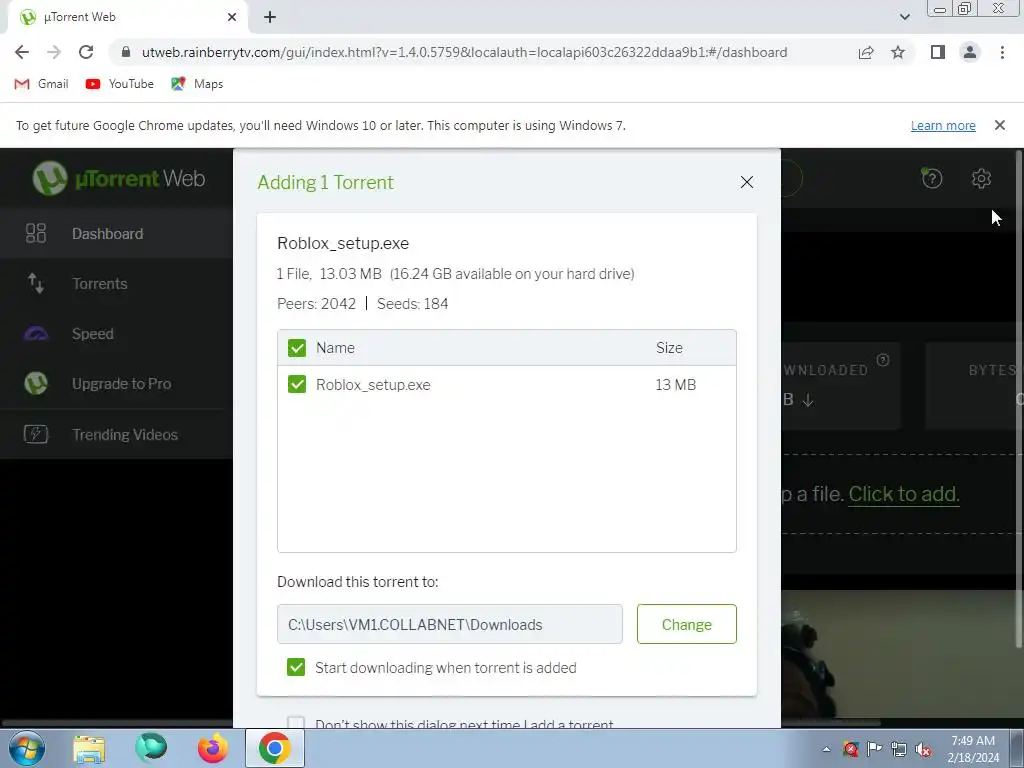Click the video thumbnail behind the dialog
Screen dimensions: 1024x768
pos(902,654)
